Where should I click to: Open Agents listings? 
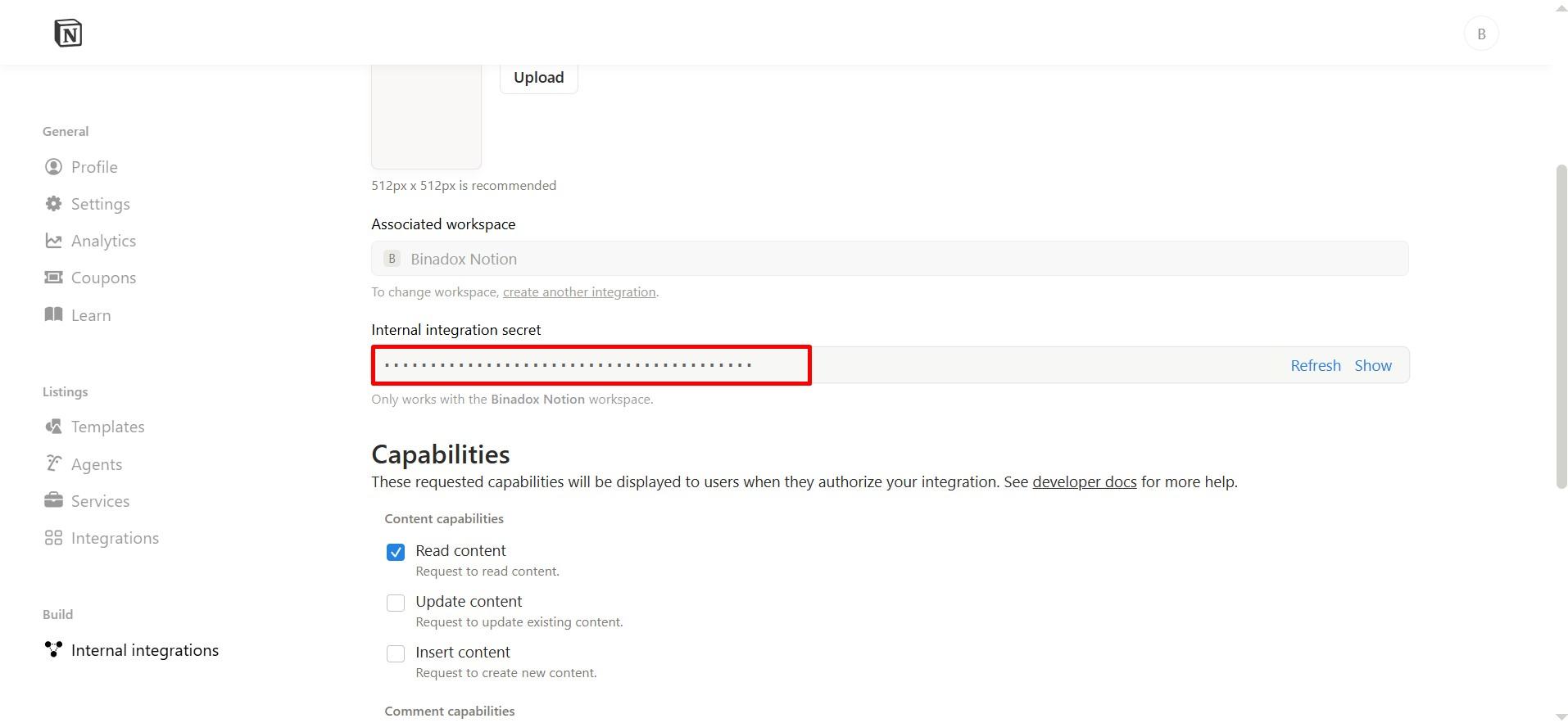[97, 464]
